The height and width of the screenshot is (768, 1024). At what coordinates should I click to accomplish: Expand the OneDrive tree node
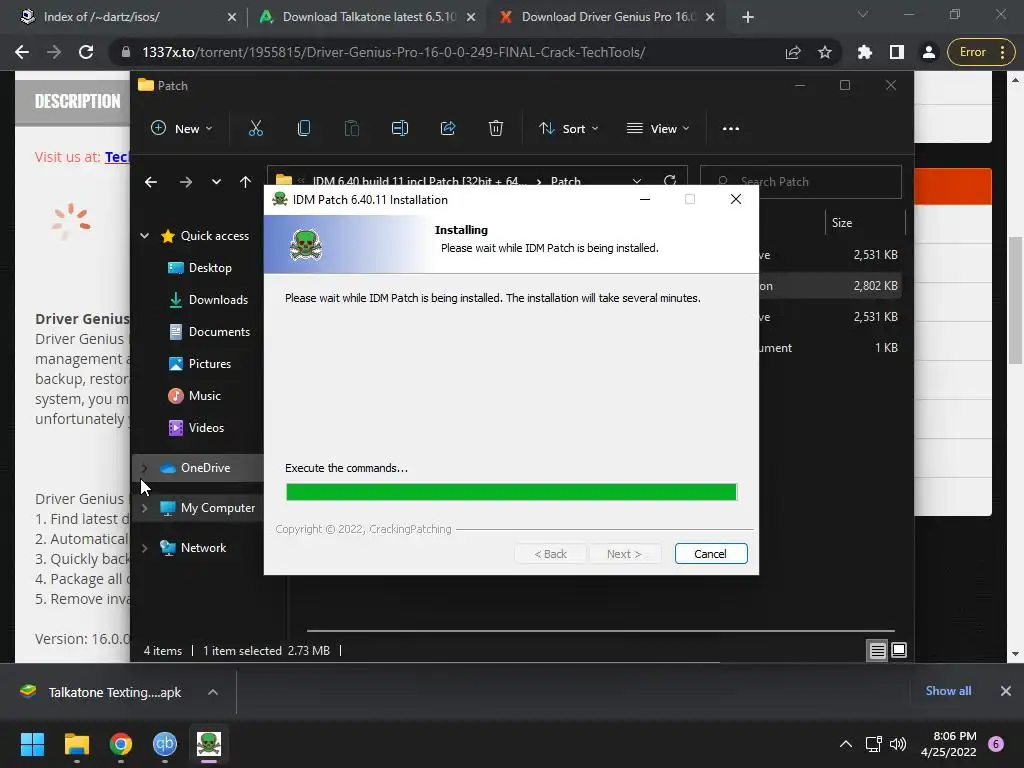pos(144,468)
